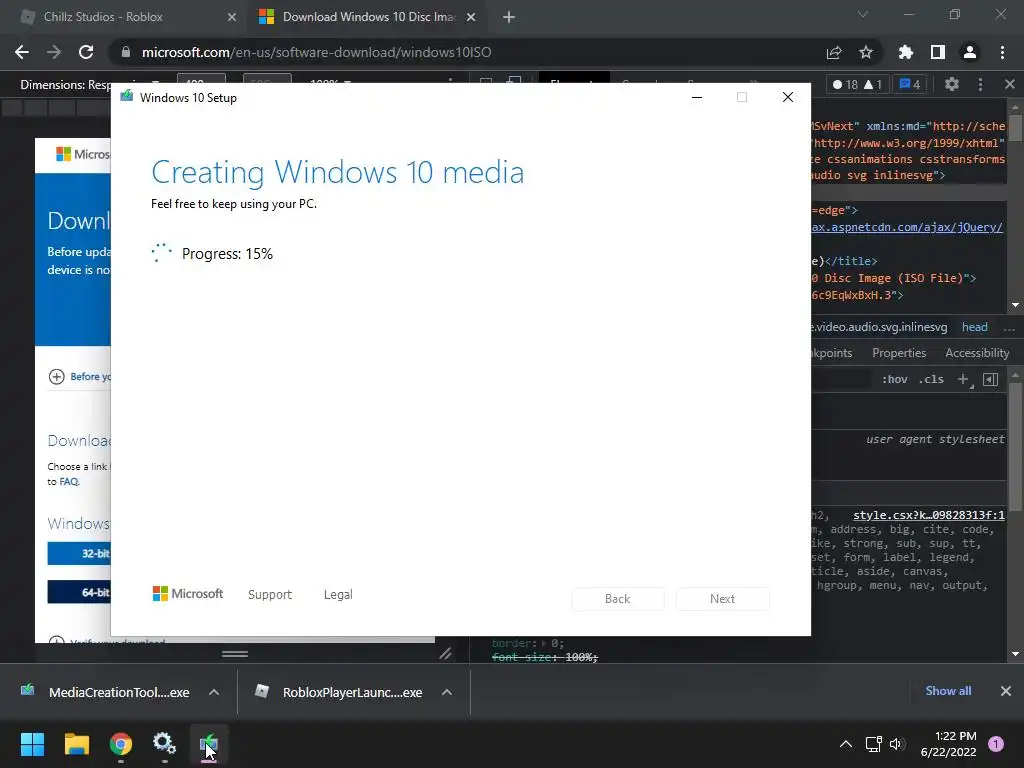
Task: Click Microsoft logo on web page
Action: point(83,154)
